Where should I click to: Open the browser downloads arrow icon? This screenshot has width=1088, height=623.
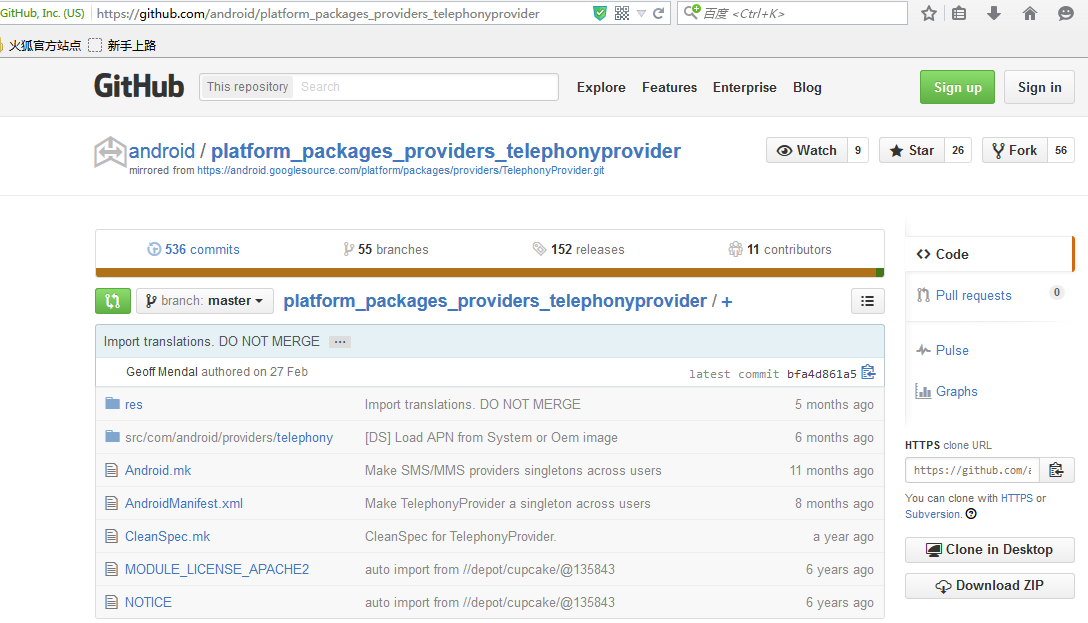tap(994, 13)
